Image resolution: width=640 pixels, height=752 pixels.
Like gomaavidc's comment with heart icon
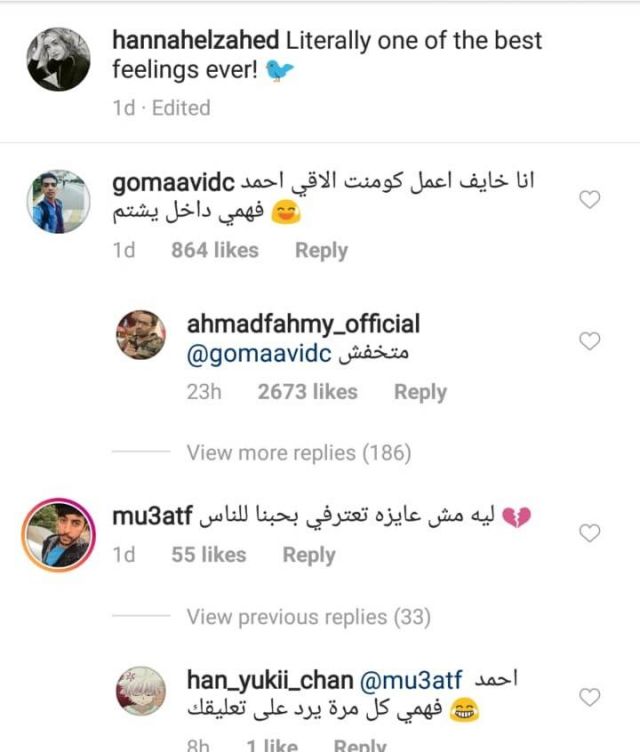tap(590, 200)
